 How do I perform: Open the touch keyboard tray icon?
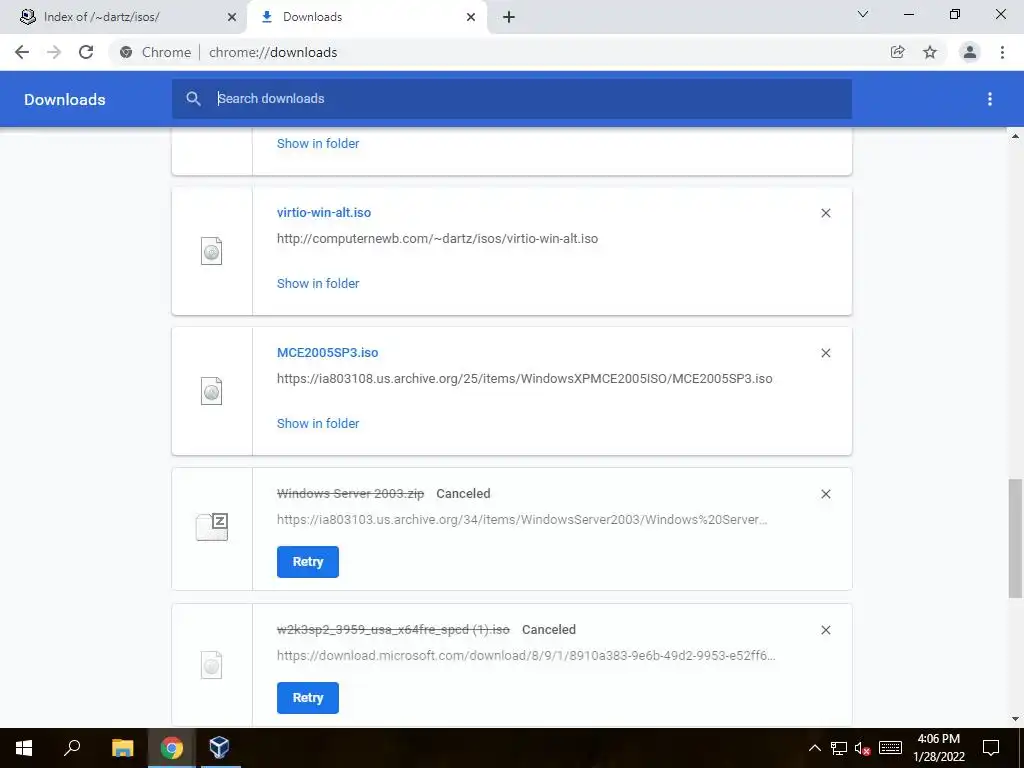(890, 748)
